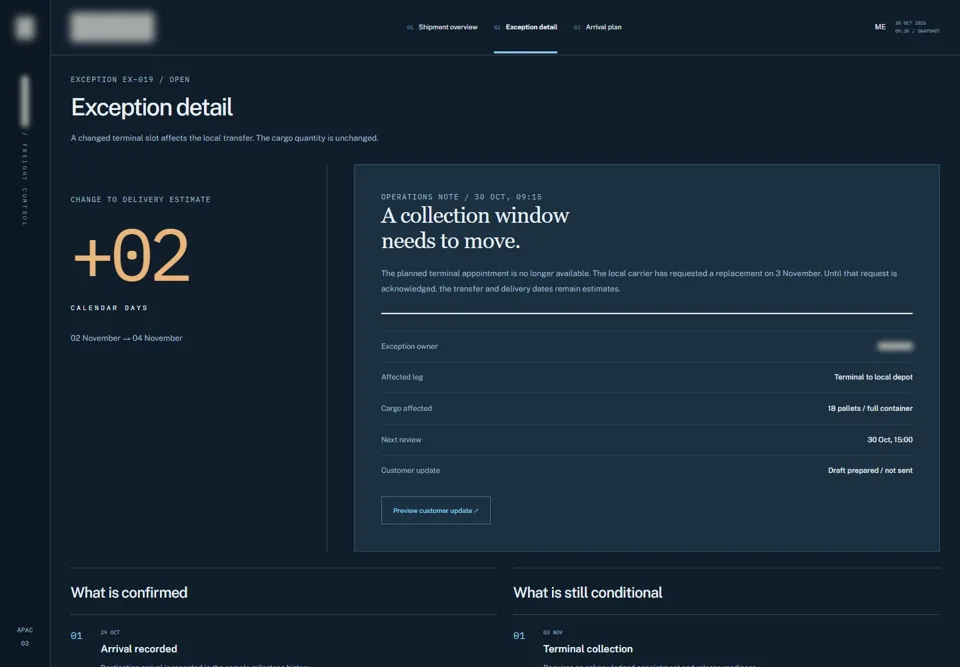Click the 18 pallets / full container value
This screenshot has height=667, width=960.
[x=870, y=409]
